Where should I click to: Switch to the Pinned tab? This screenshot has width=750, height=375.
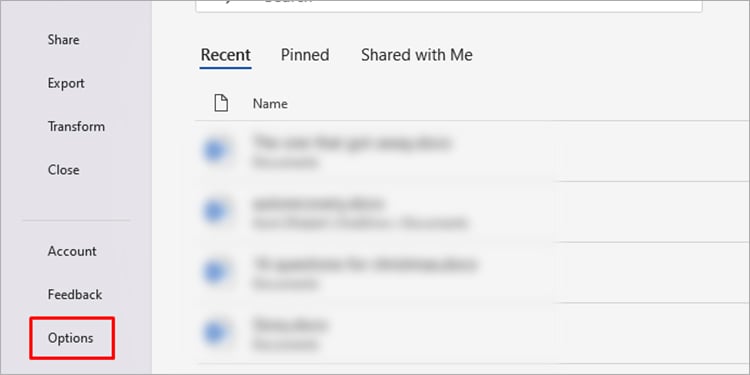coord(305,55)
